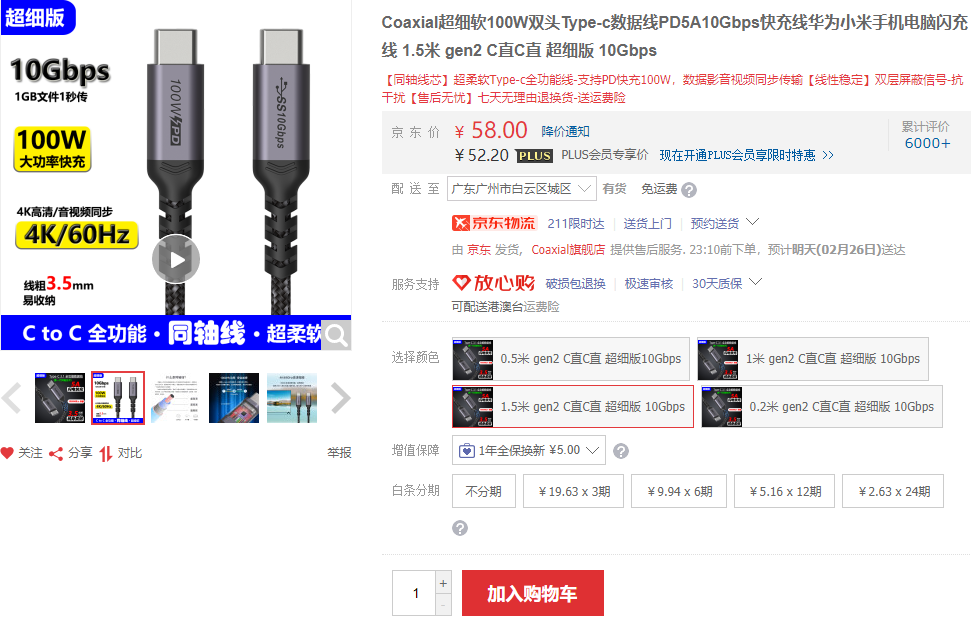971x619 pixels.
Task: Click the magnifier zoom icon on image
Action: tap(336, 335)
